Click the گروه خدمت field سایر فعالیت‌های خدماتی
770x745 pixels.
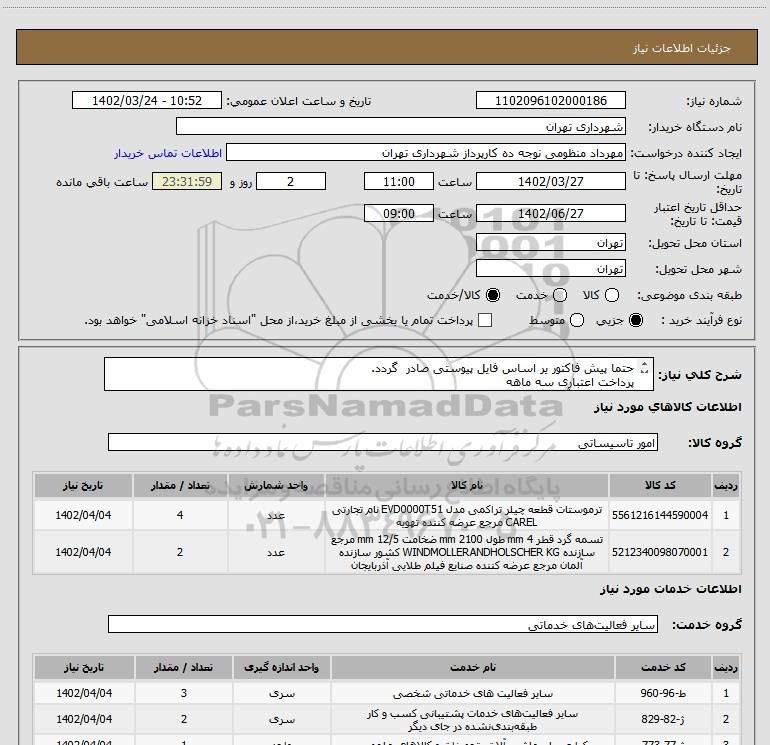[x=383, y=624]
